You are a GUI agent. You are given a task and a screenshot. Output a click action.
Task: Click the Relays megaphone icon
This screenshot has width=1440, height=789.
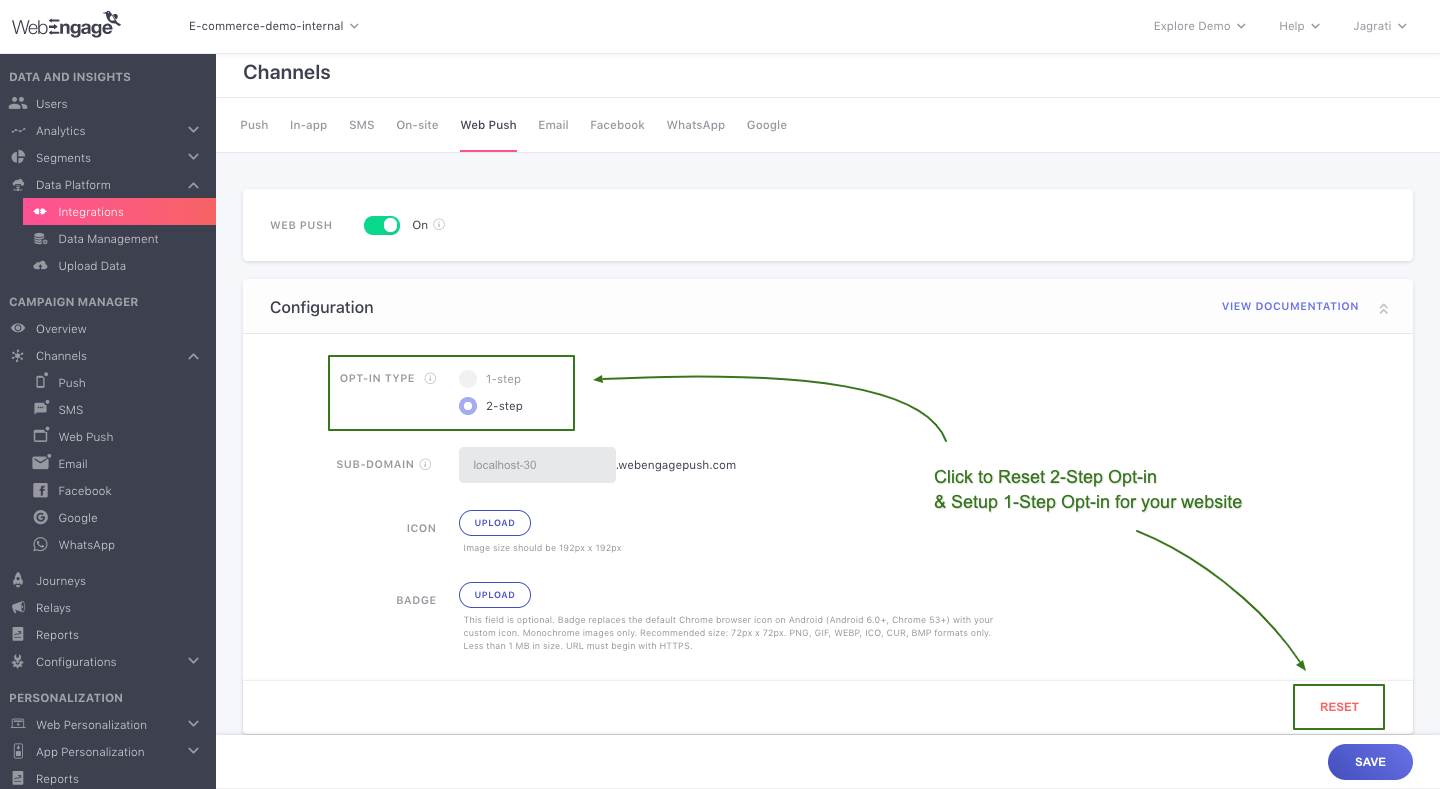(x=18, y=607)
